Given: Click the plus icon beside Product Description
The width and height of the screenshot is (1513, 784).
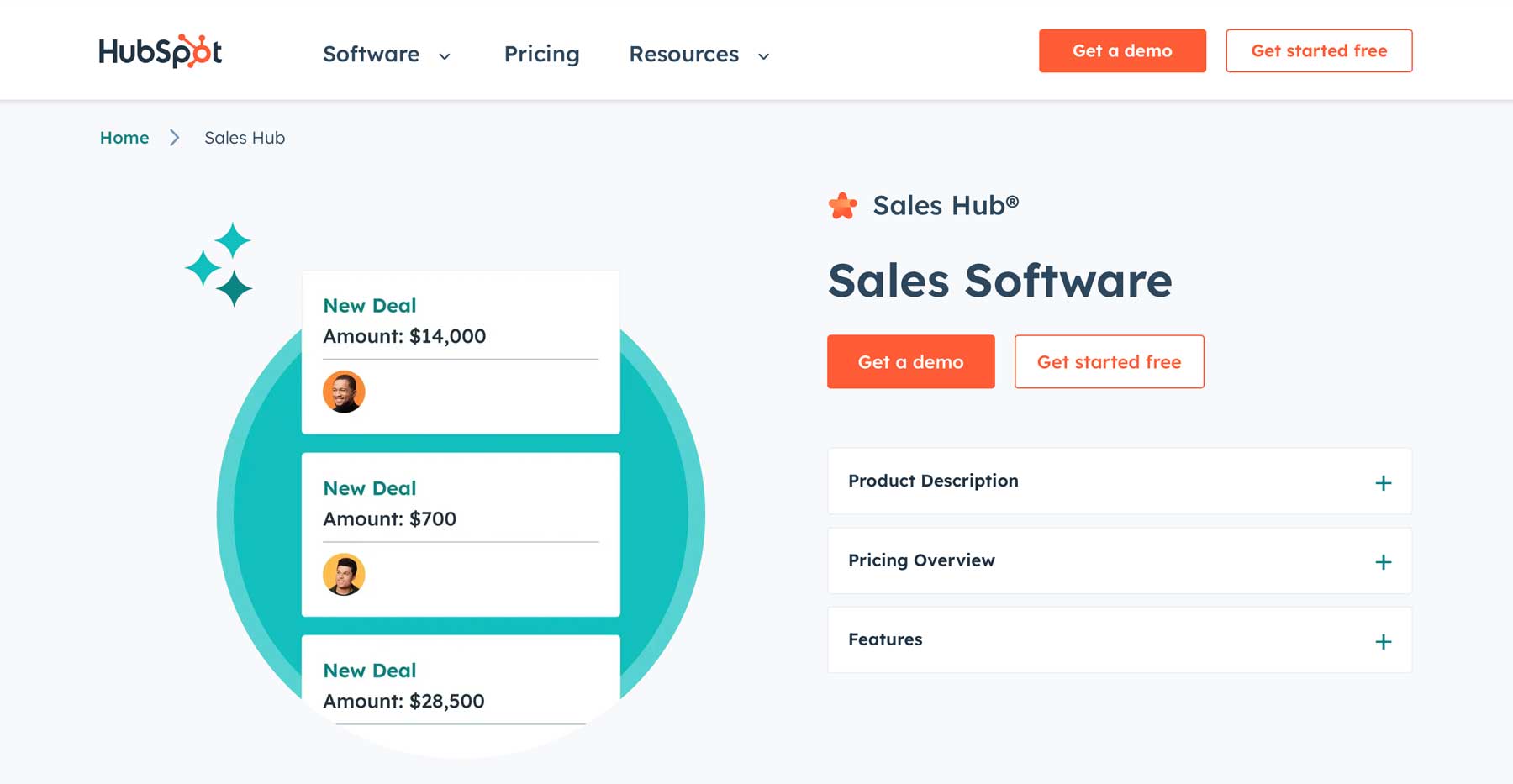Looking at the screenshot, I should pyautogui.click(x=1383, y=481).
